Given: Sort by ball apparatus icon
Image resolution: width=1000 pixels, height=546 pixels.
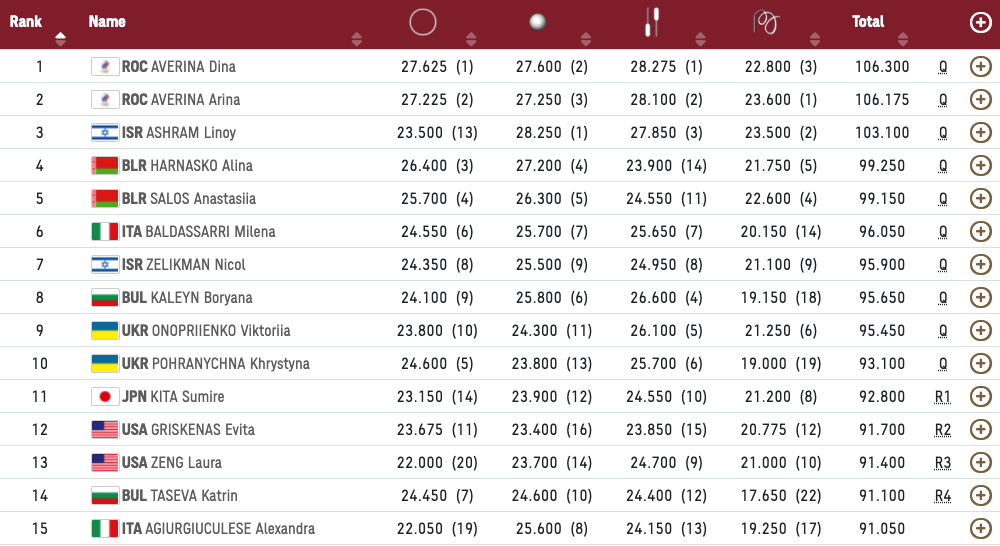Looking at the screenshot, I should tap(537, 21).
